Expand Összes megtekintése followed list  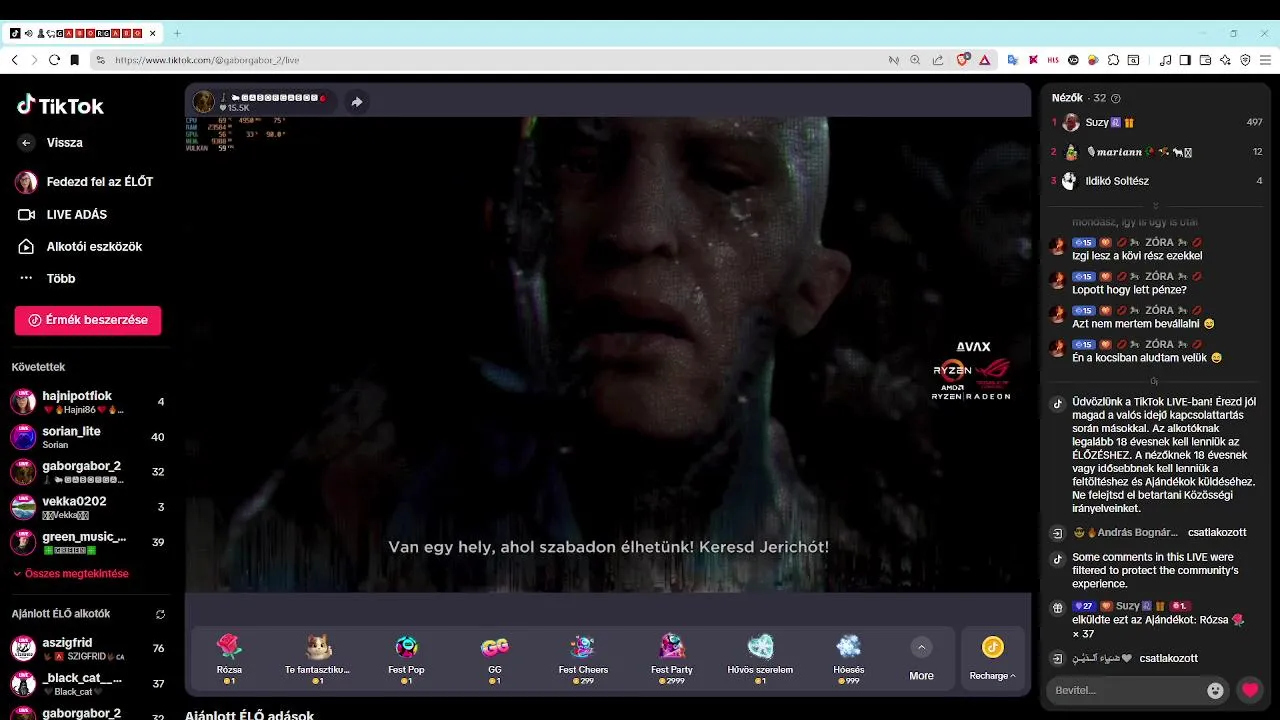click(70, 574)
